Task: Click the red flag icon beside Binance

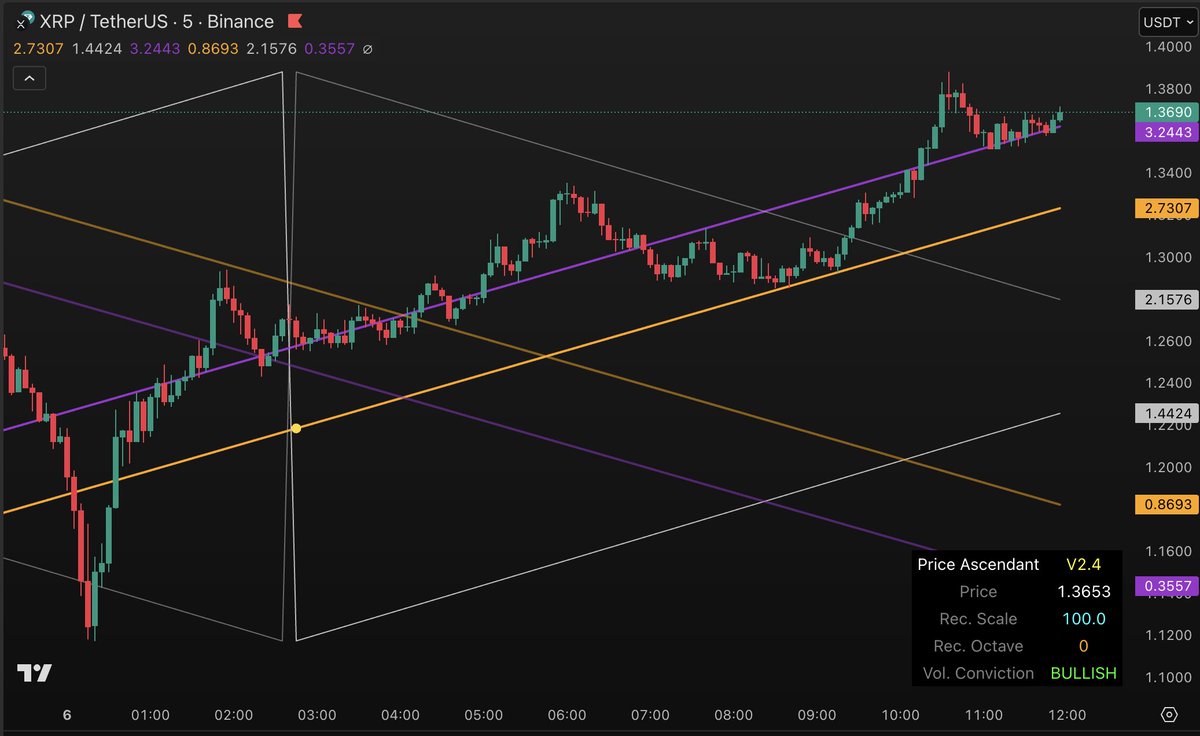Action: coord(295,21)
